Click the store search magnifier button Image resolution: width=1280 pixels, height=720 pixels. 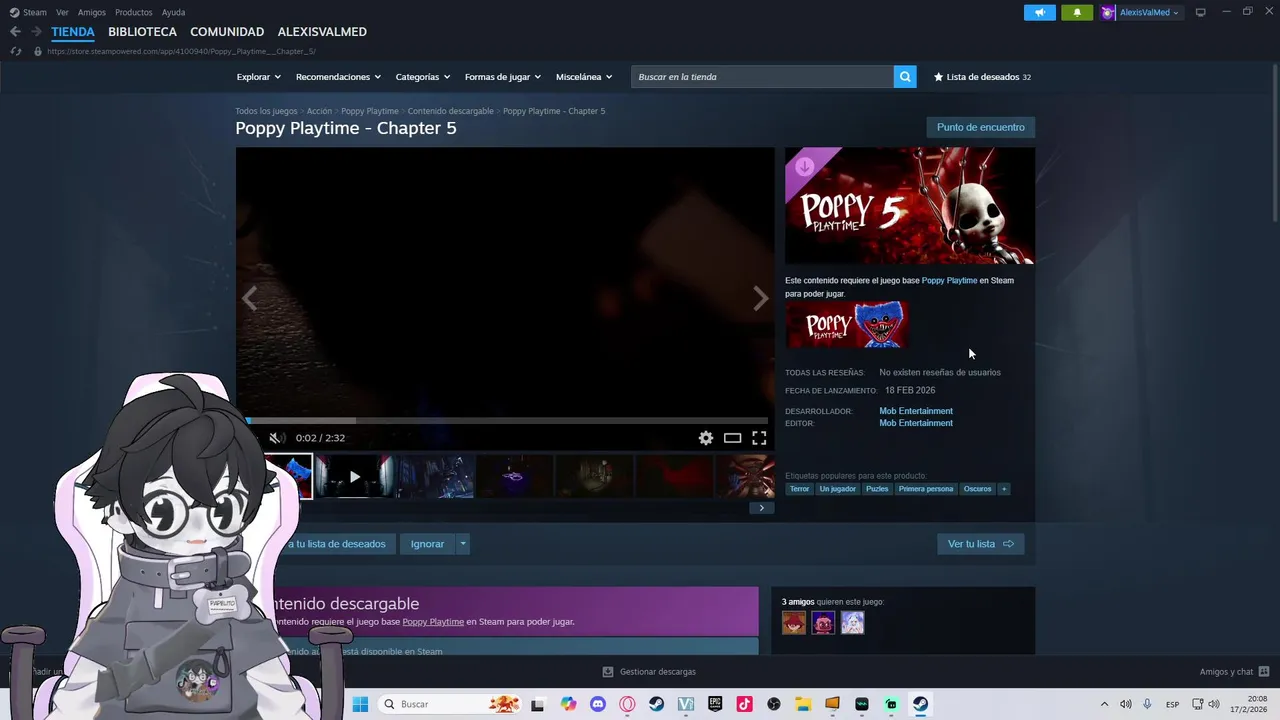click(x=905, y=77)
